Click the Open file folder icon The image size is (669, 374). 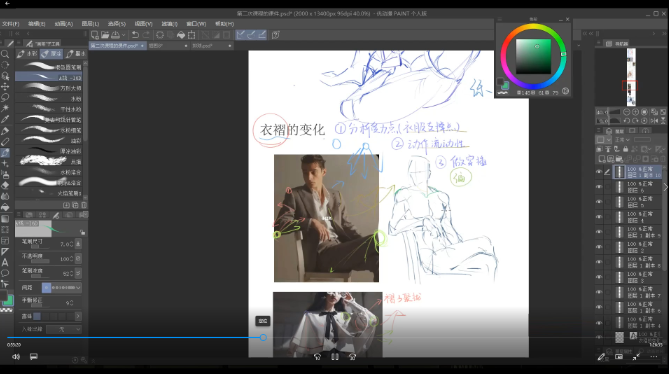coord(105,35)
